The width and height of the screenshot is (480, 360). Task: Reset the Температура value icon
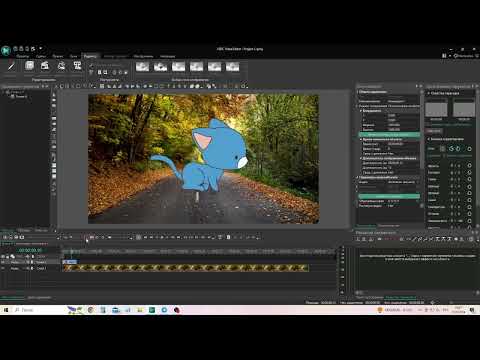click(469, 207)
